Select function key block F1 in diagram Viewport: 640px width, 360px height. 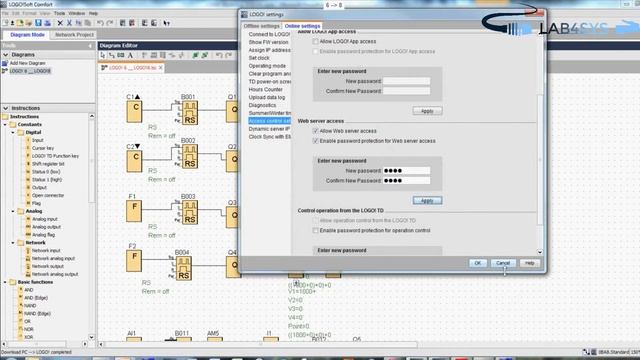(134, 211)
